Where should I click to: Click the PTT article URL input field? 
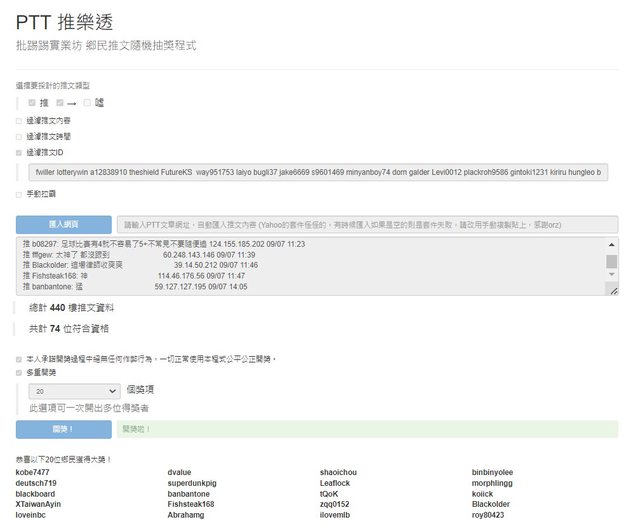point(367,224)
